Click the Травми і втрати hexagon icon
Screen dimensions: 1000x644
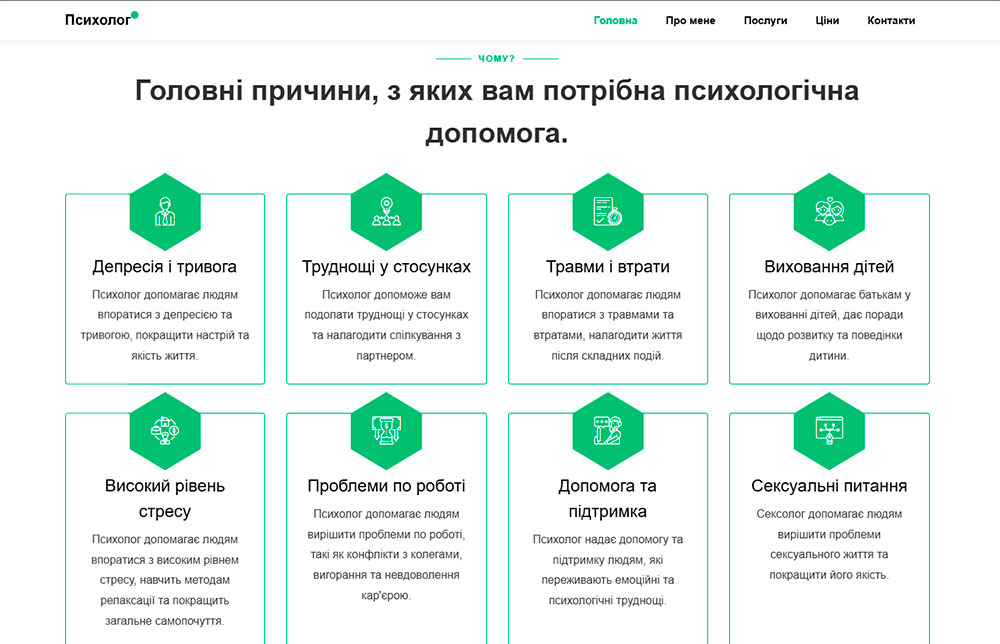click(x=608, y=212)
